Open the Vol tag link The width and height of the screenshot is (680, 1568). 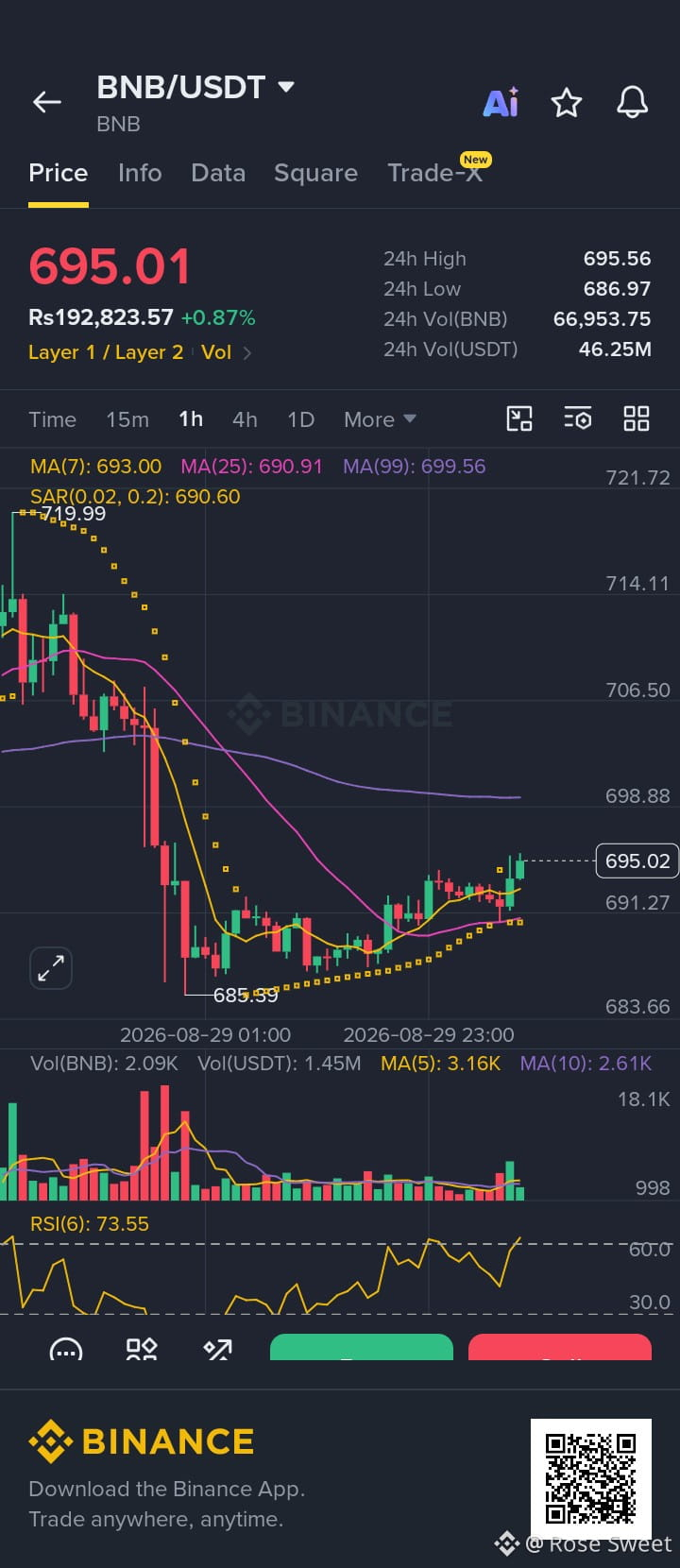(216, 352)
